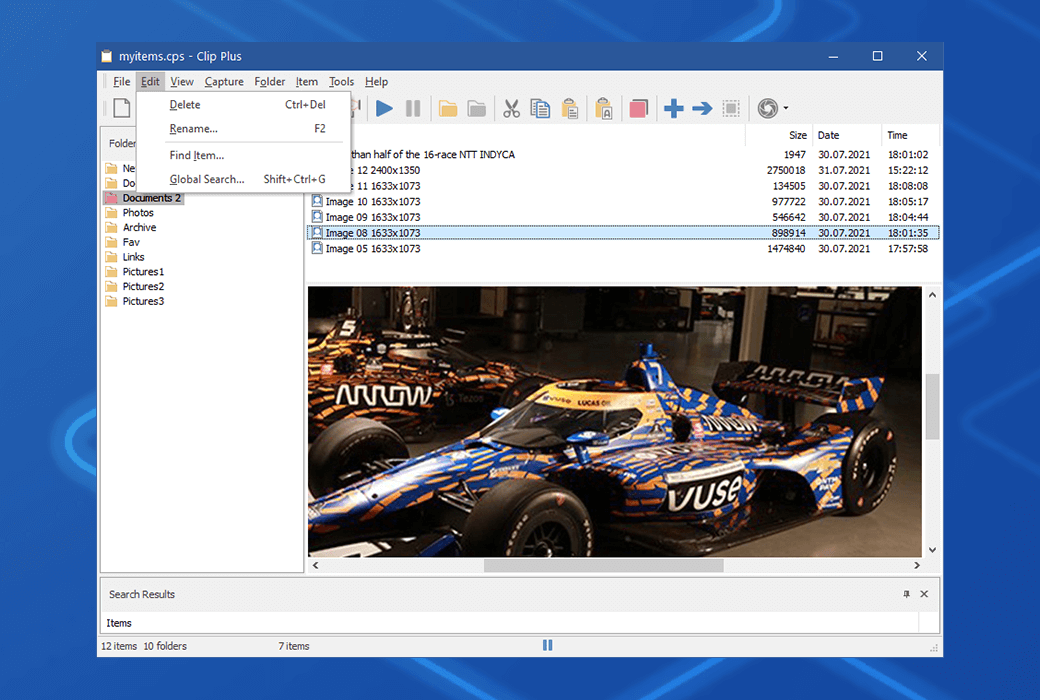
Task: Click the gray folder toolbar icon
Action: pos(476,108)
